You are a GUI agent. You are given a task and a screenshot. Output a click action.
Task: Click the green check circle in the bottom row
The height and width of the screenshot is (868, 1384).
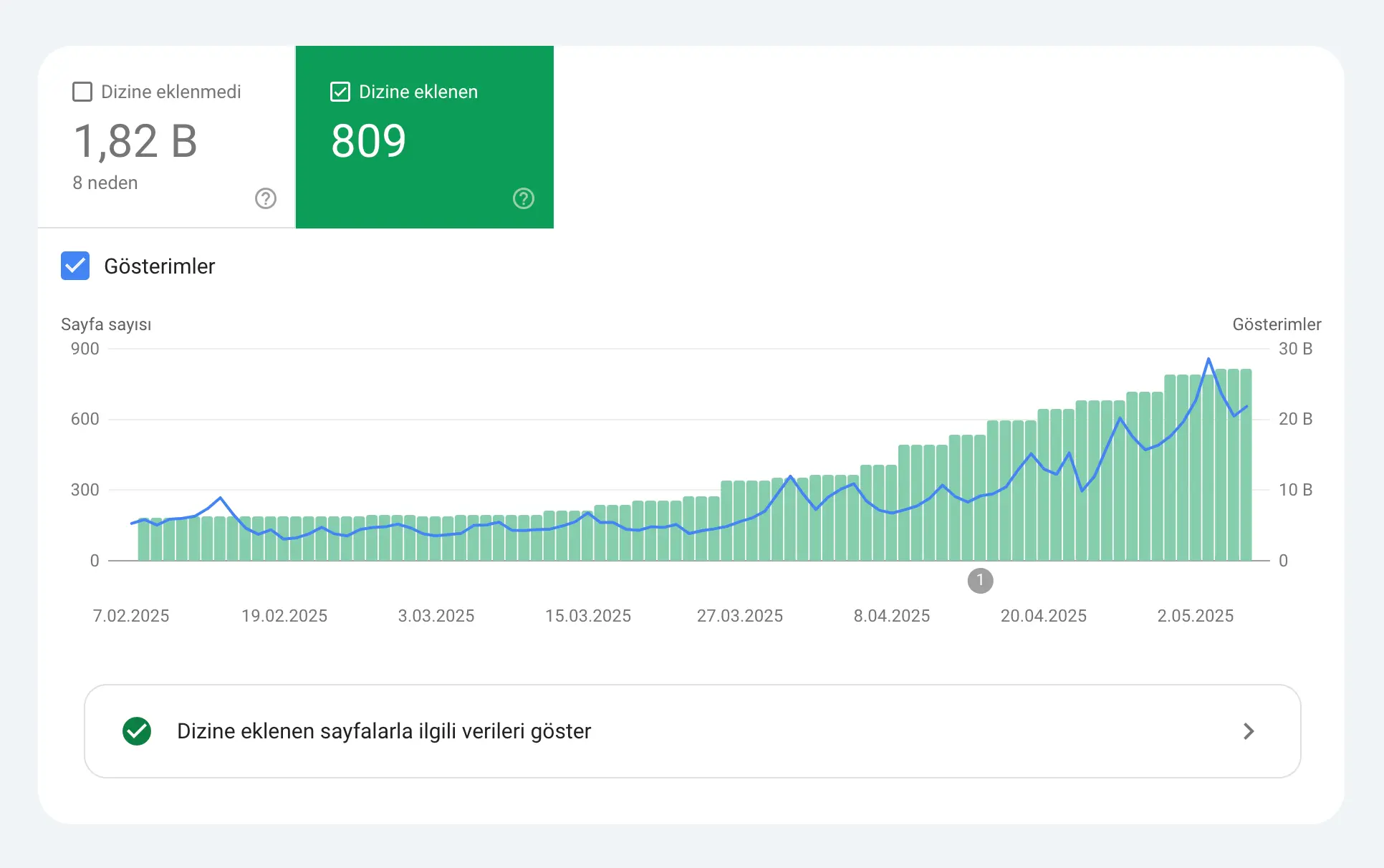coord(137,731)
